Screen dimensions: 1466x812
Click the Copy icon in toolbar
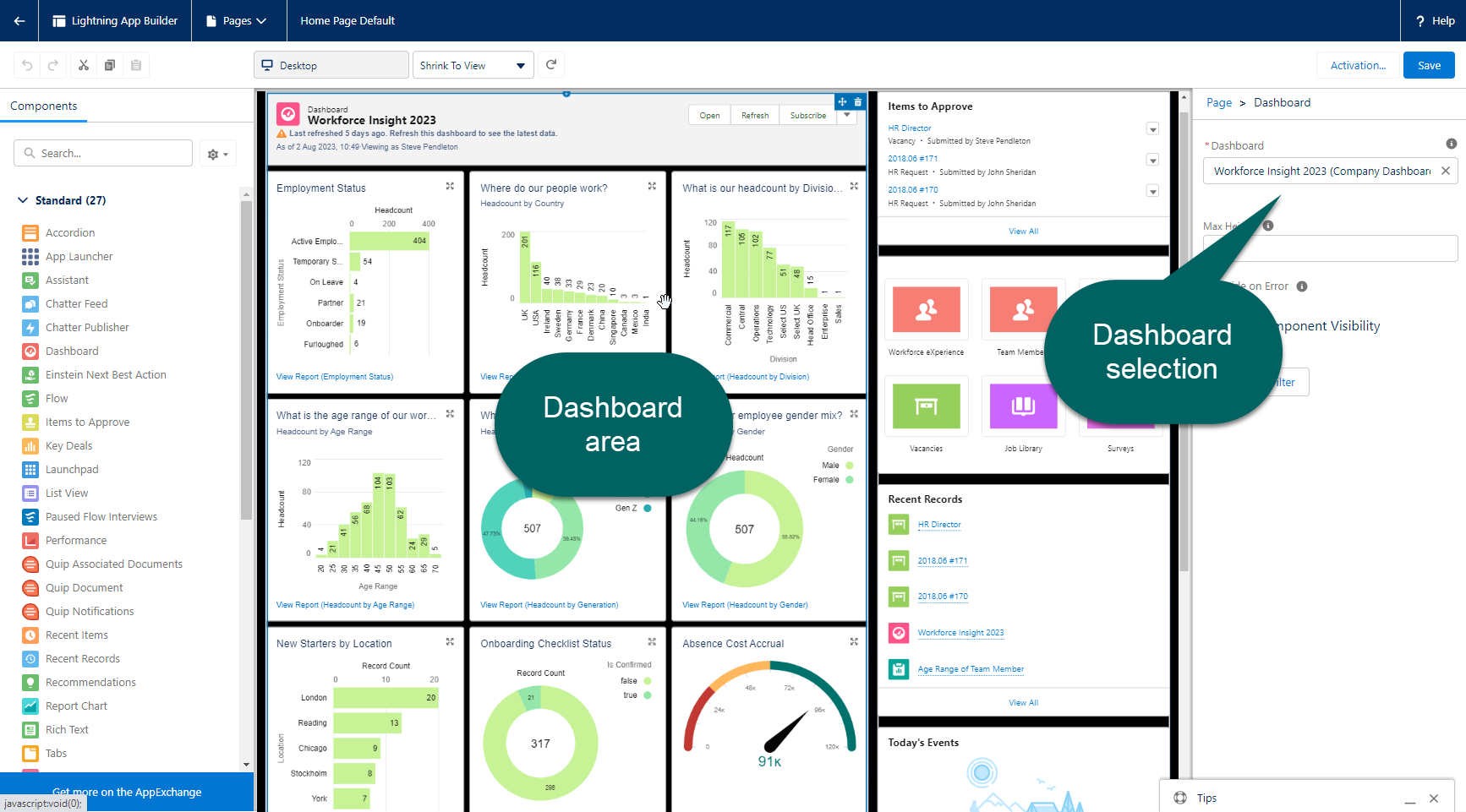[x=109, y=65]
